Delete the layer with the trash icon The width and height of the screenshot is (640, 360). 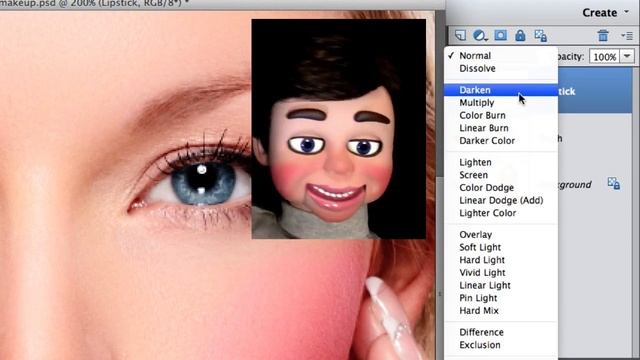click(603, 36)
